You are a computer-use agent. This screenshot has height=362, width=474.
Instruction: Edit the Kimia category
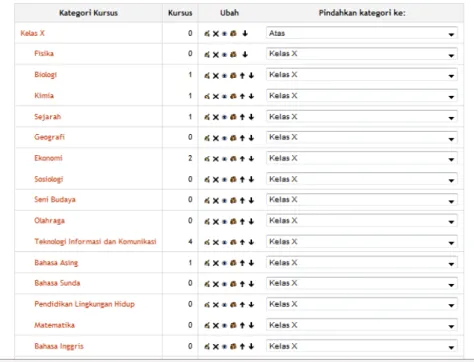207,96
